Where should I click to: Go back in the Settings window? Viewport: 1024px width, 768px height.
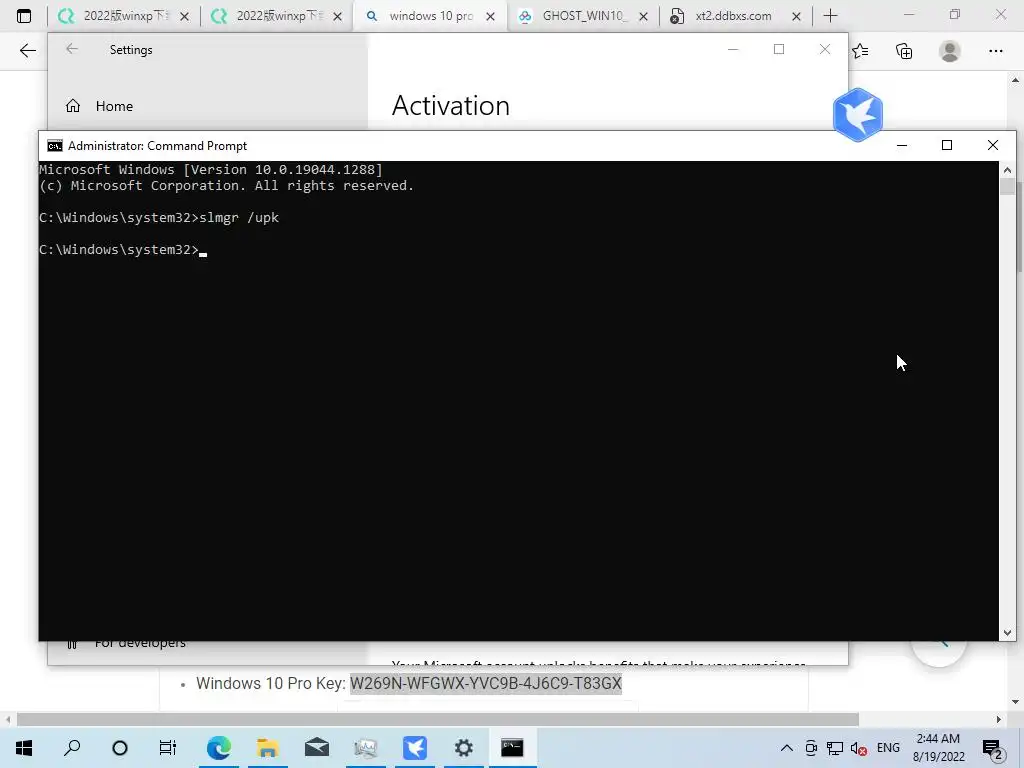point(72,49)
